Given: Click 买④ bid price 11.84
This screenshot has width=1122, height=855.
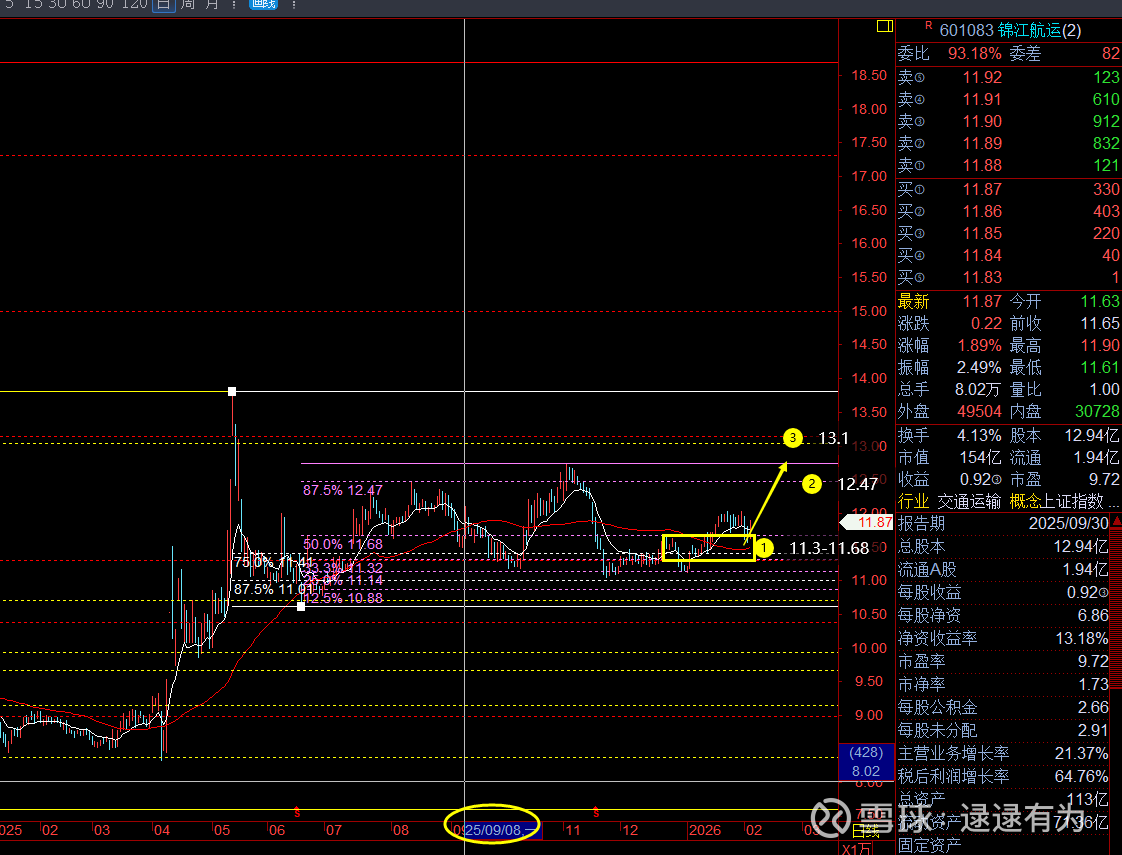Looking at the screenshot, I should point(982,255).
